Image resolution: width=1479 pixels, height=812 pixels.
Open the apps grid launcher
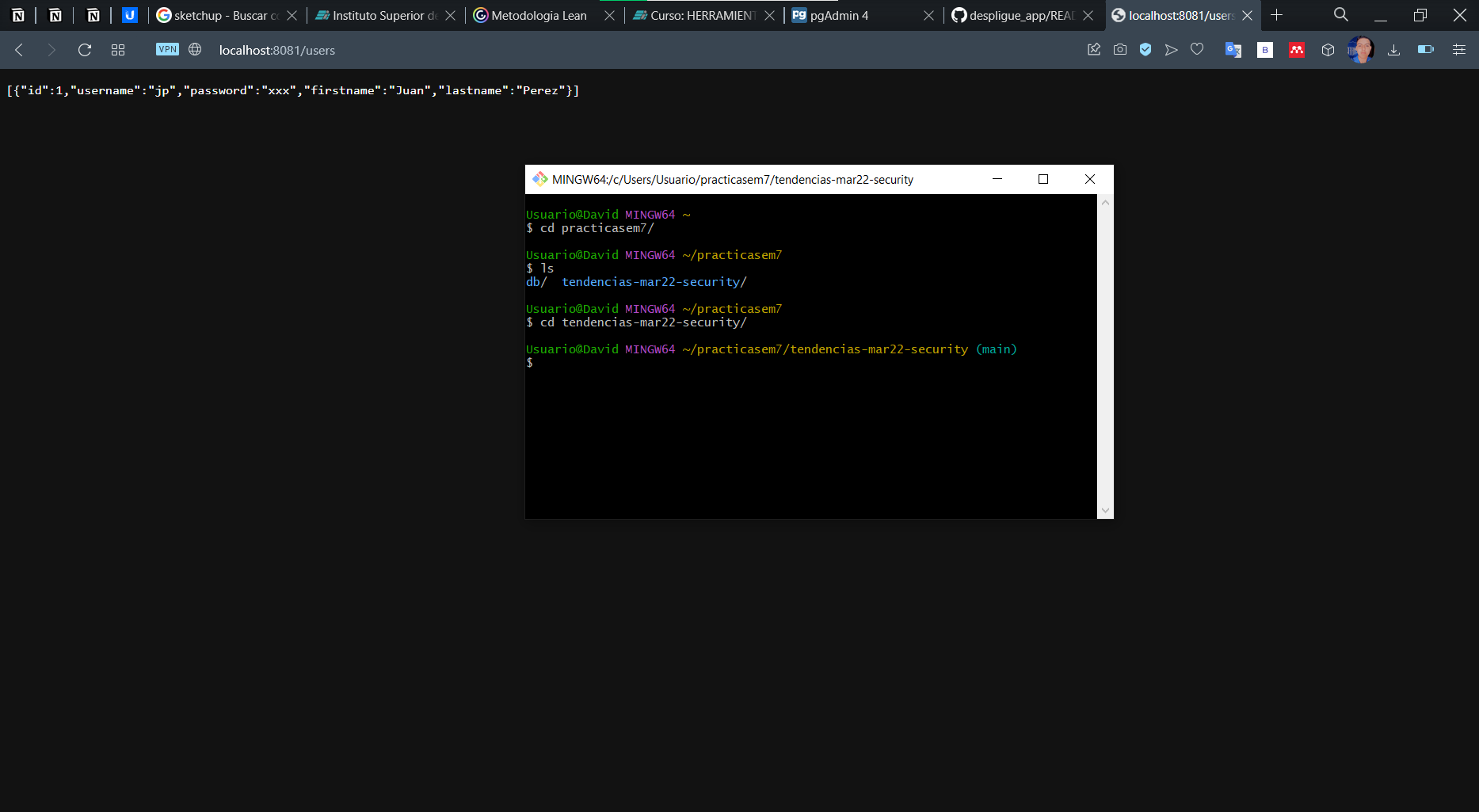pos(117,49)
